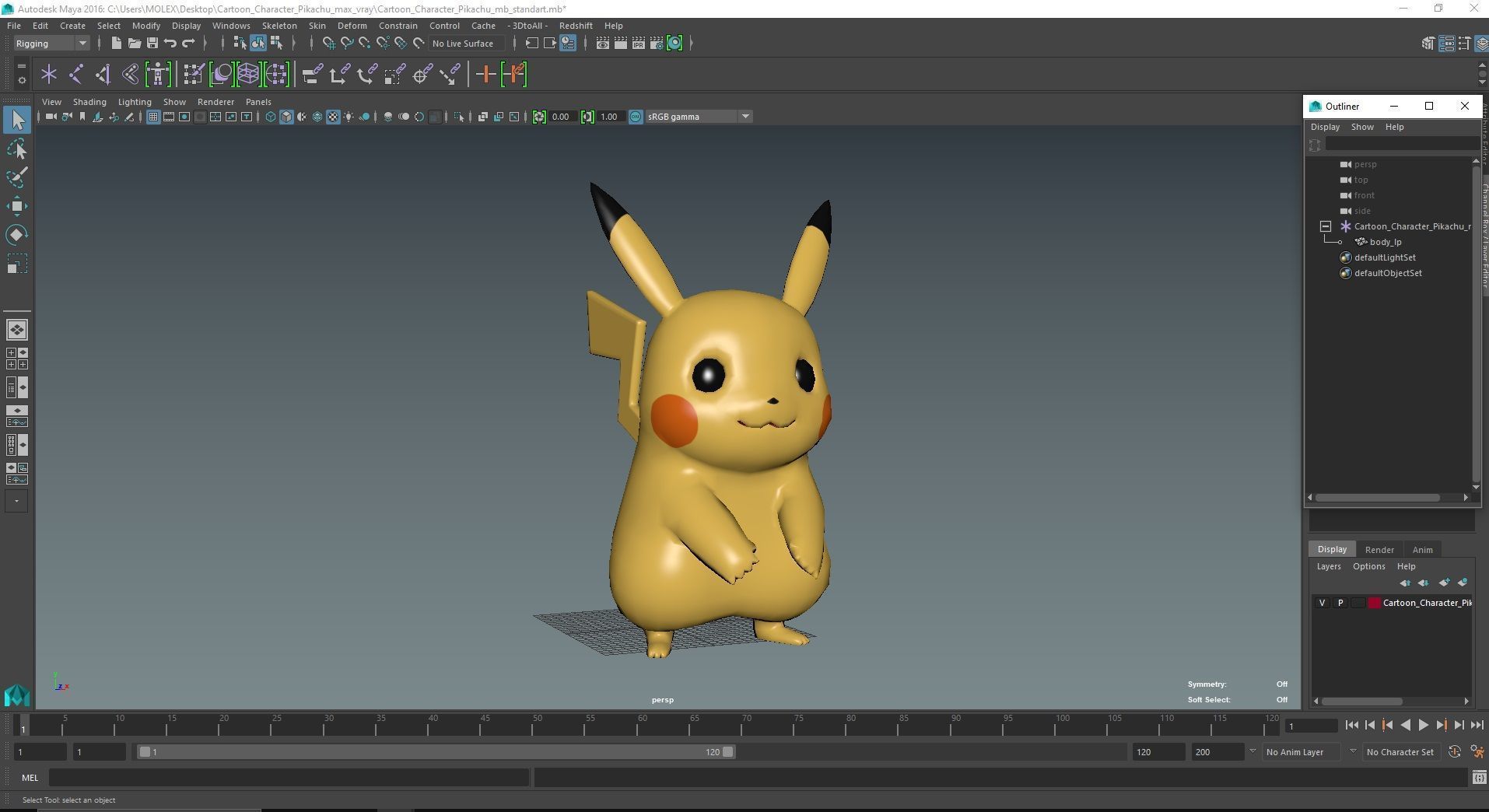Choose the Move tool in toolbox
Image resolution: width=1489 pixels, height=812 pixels.
tap(17, 206)
